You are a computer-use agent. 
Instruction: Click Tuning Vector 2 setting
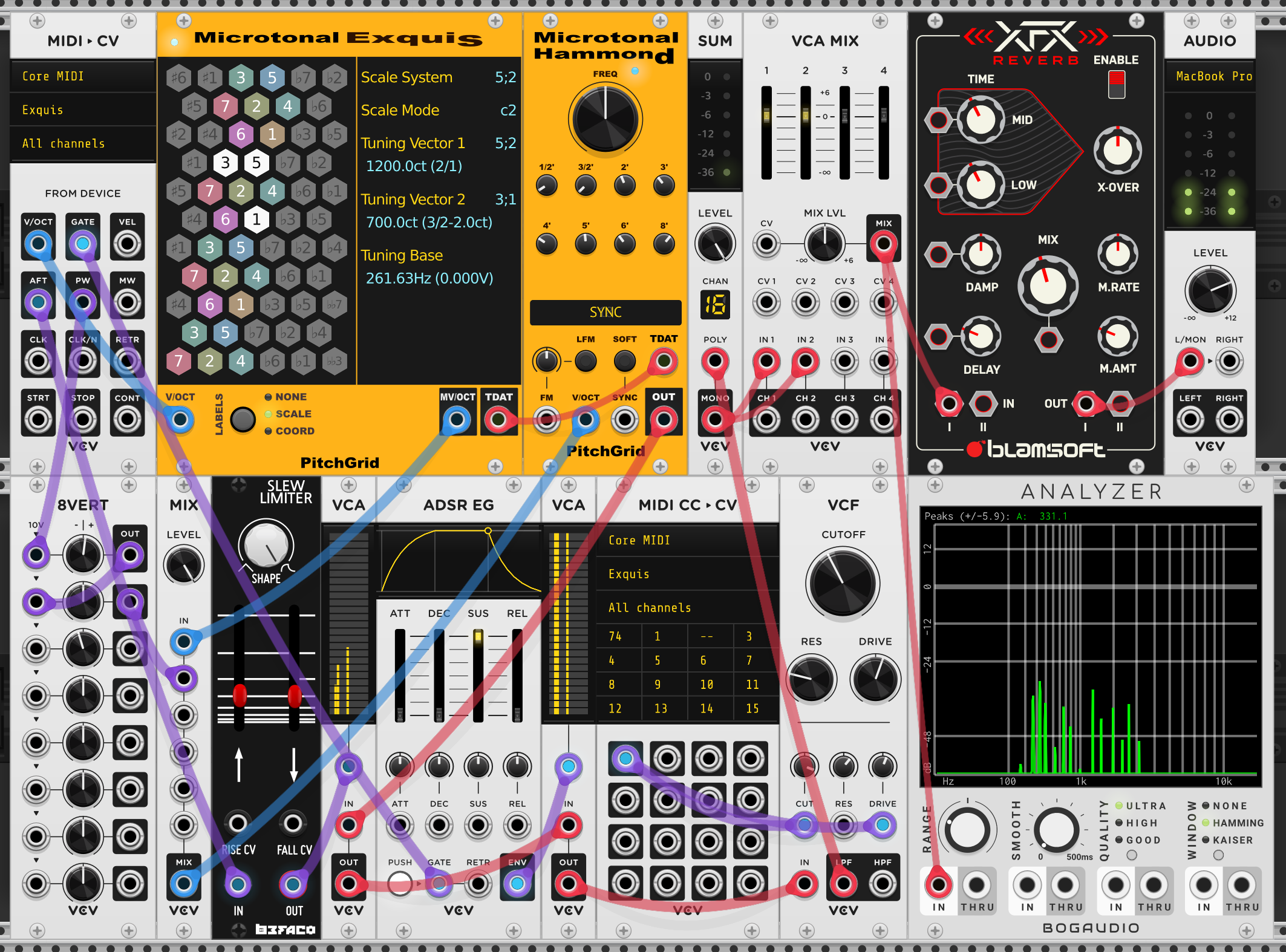439,210
